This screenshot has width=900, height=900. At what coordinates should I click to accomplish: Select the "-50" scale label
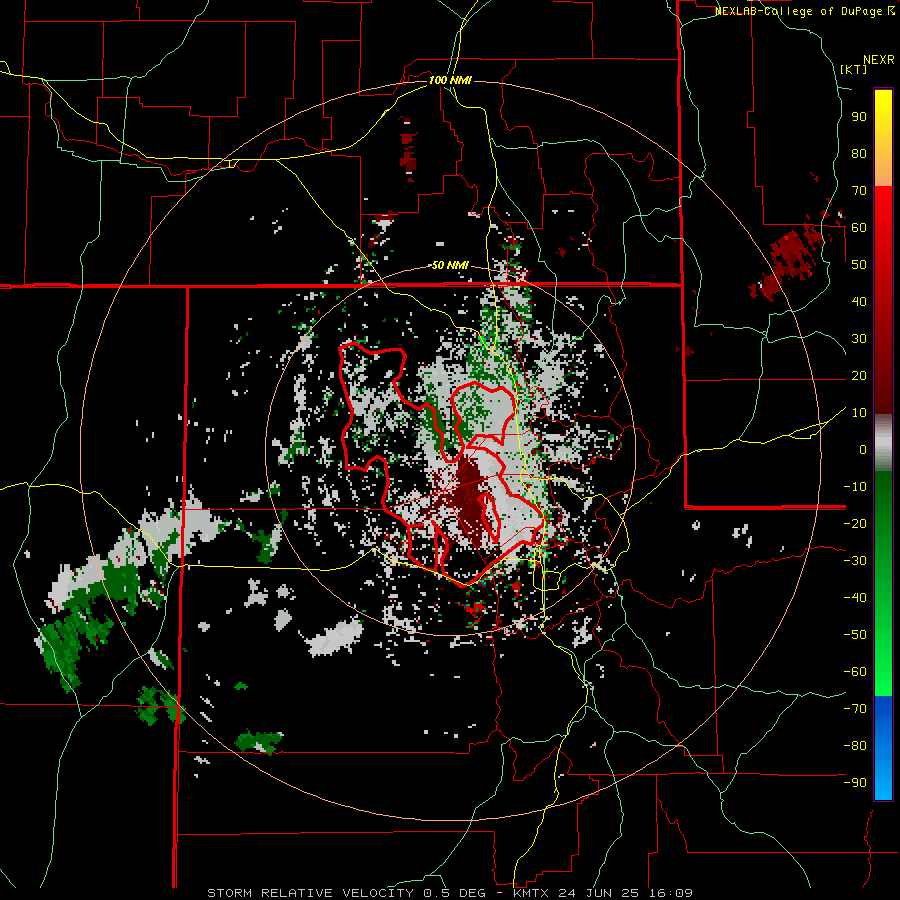855,634
